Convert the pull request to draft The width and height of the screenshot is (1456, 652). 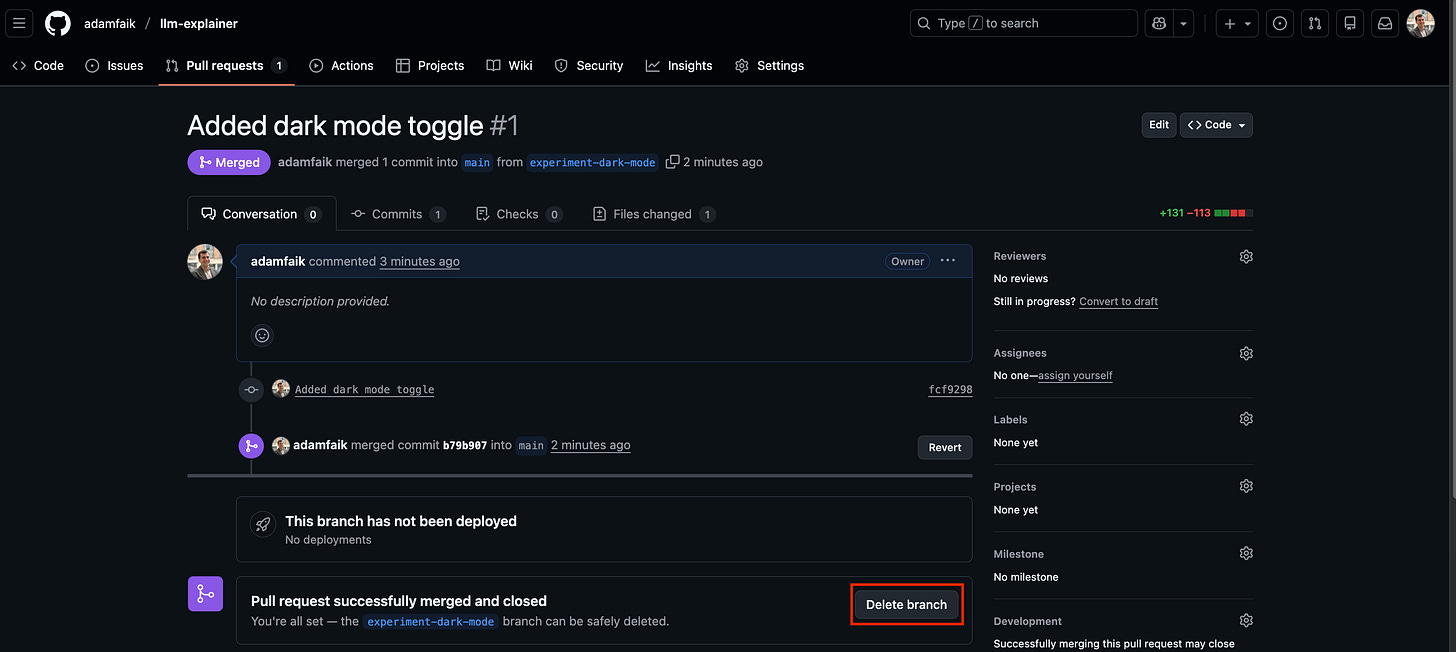1118,301
